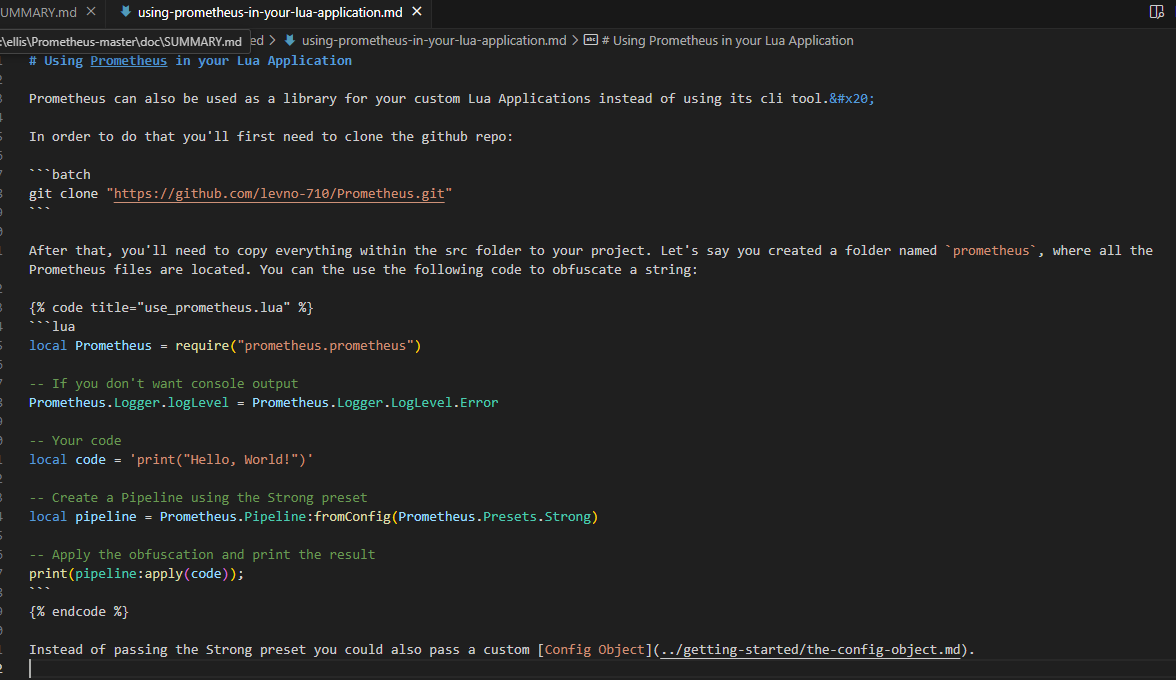Click the 'Config Object' link text
The height and width of the screenshot is (680, 1176).
coord(594,649)
